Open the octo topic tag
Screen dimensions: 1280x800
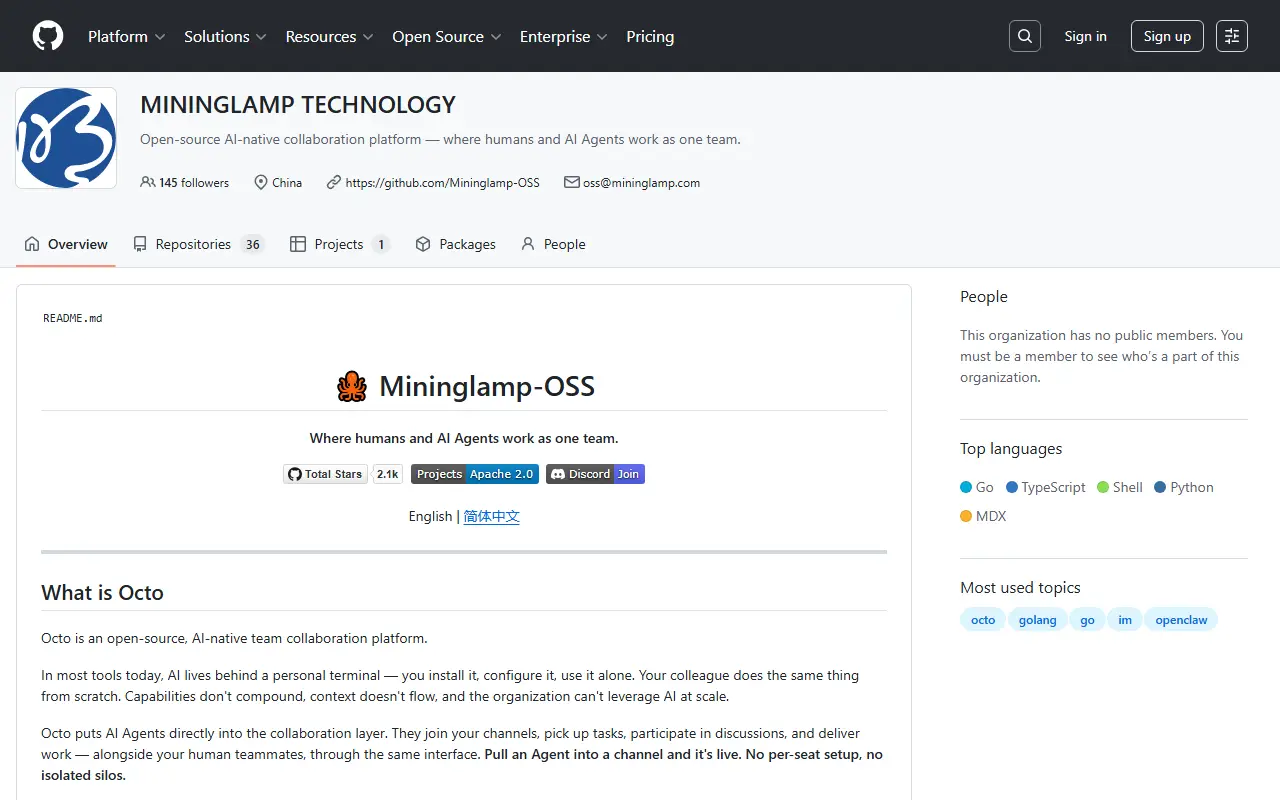tap(983, 620)
